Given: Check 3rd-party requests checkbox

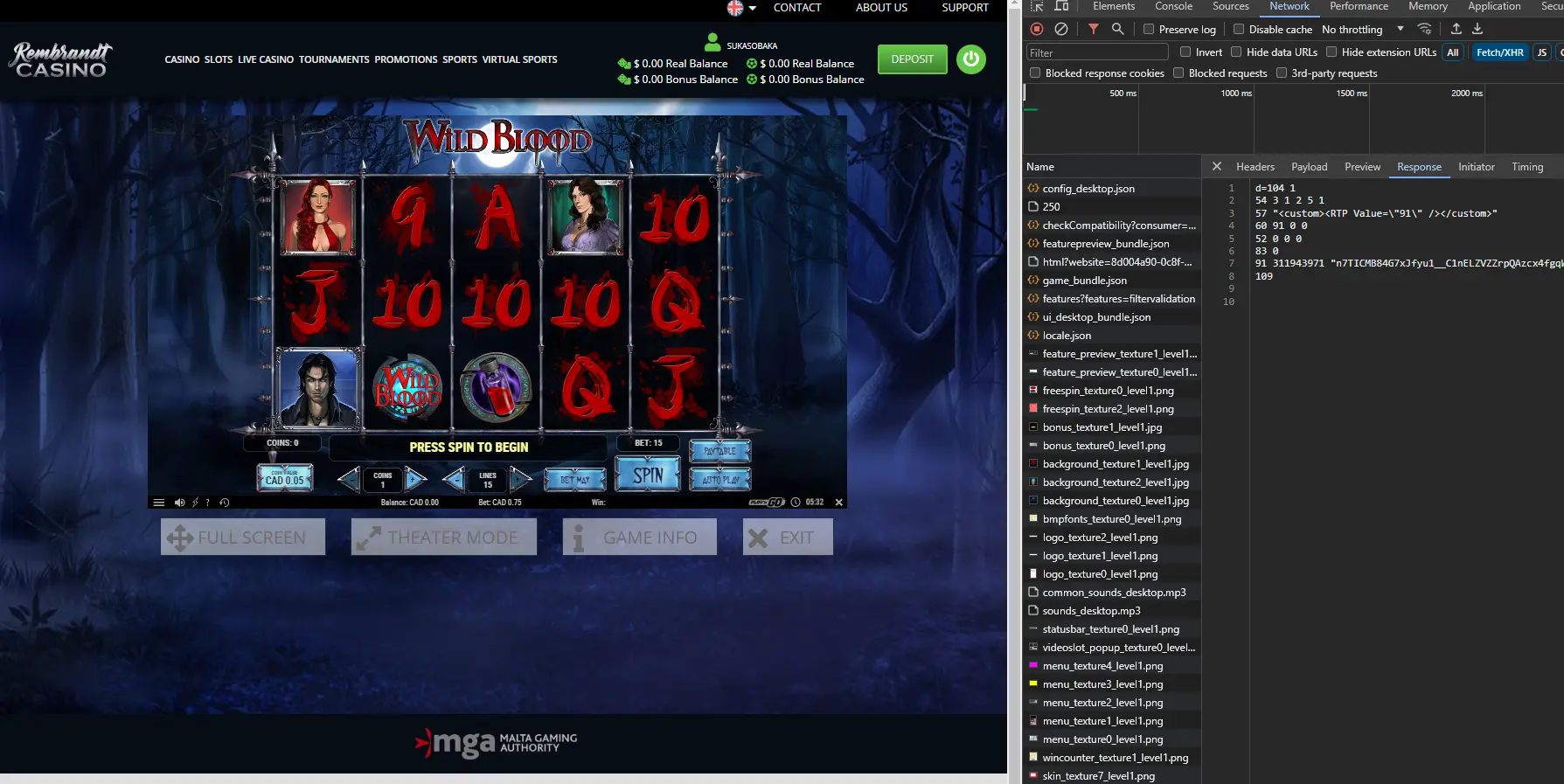Looking at the screenshot, I should [x=1282, y=73].
